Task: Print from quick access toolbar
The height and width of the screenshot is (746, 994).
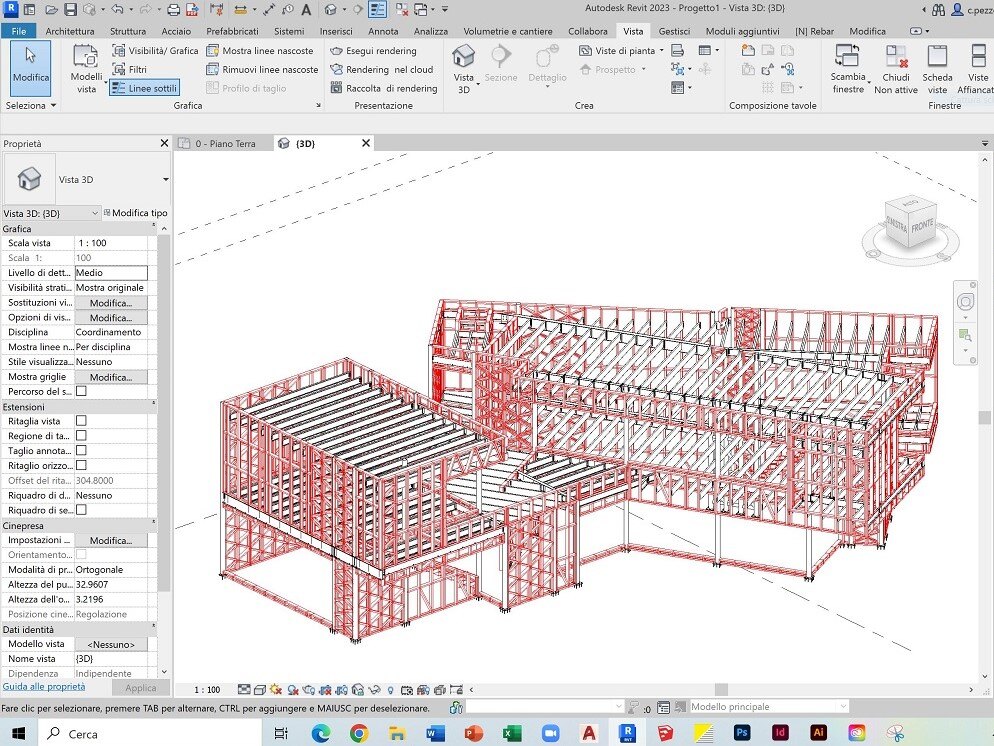Action: coord(173,10)
